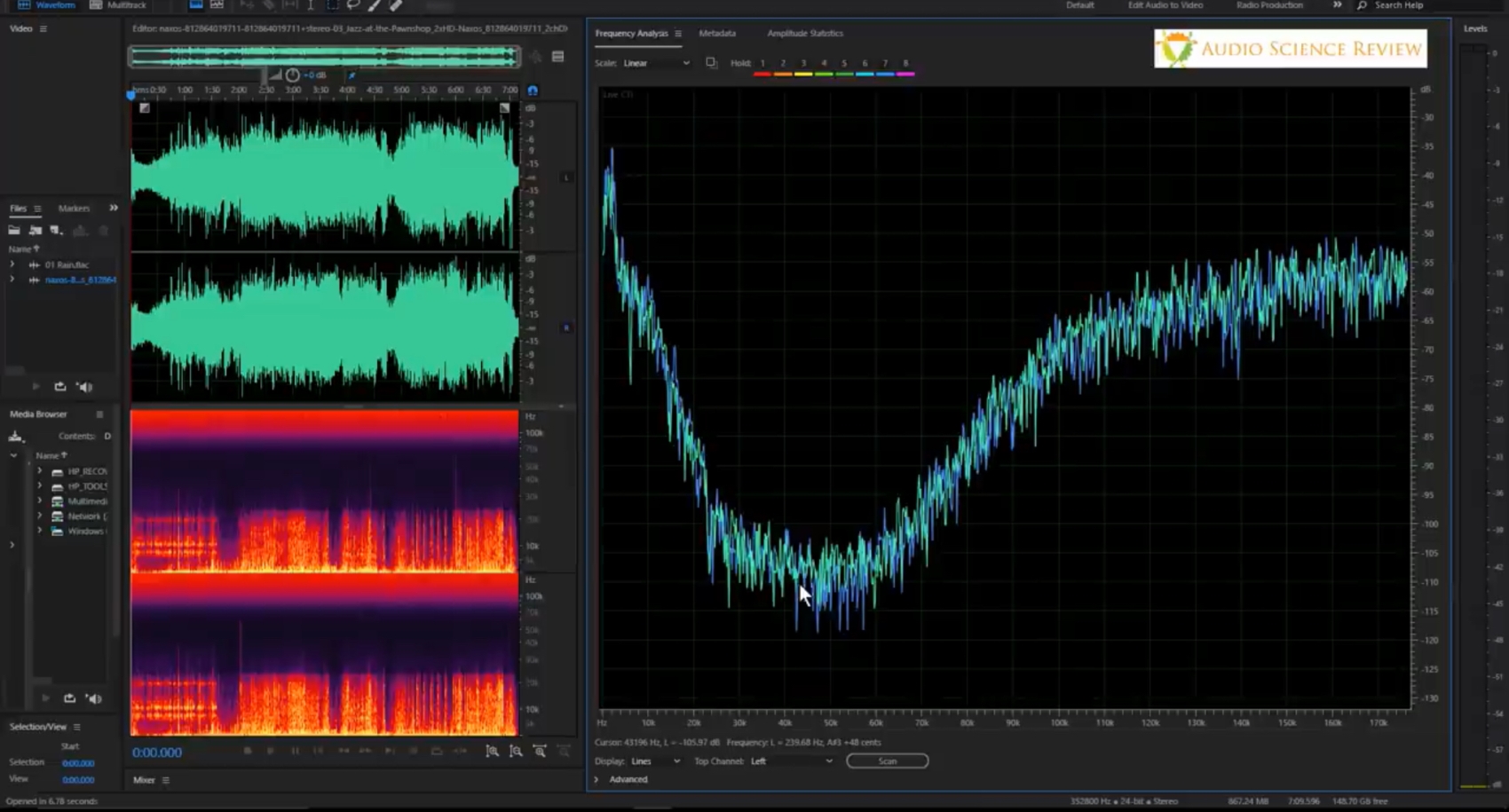Screen dimensions: 1509x812
Task: Switch to the Amplitude Statistics tab
Action: click(805, 33)
